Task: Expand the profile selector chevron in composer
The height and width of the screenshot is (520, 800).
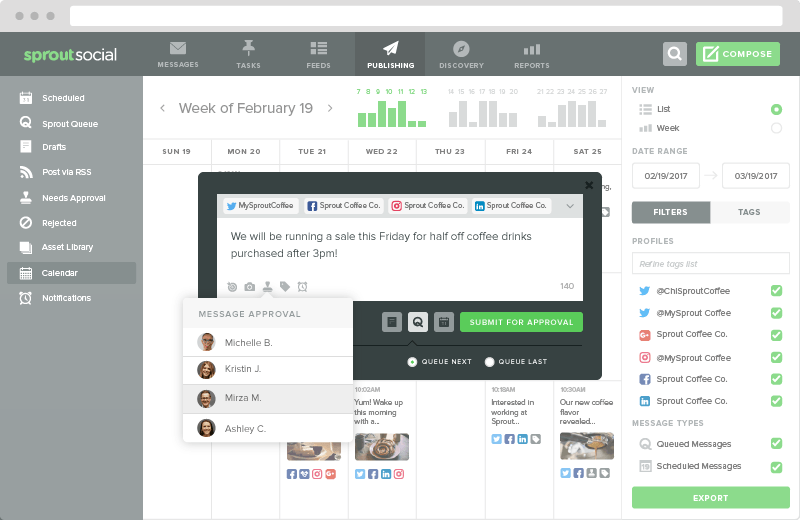Action: tap(570, 206)
